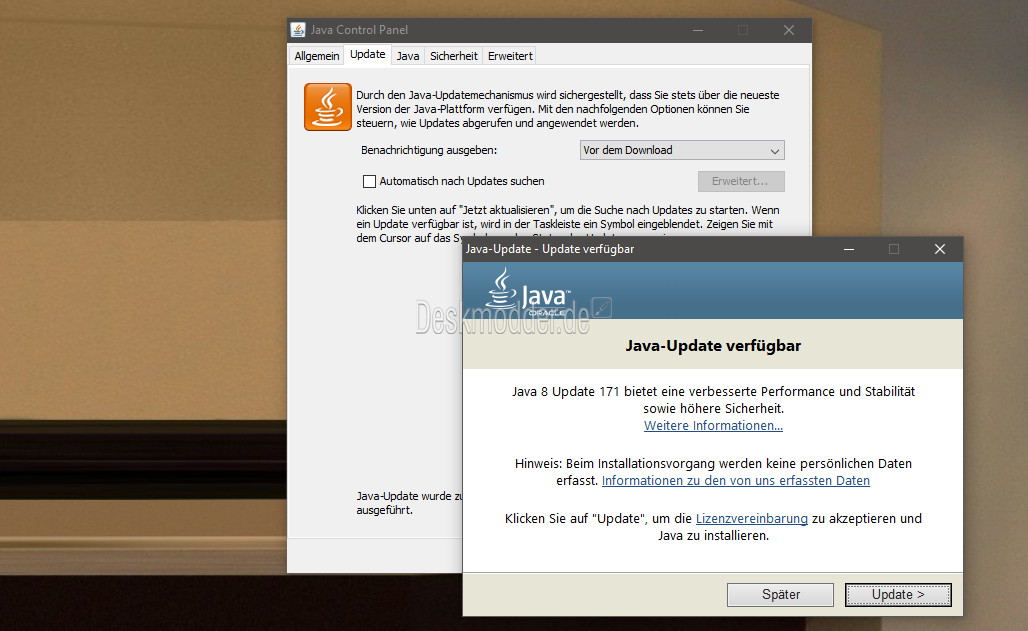This screenshot has width=1028, height=631.
Task: Open the 'Weitere Informationen...' link
Action: click(x=713, y=426)
